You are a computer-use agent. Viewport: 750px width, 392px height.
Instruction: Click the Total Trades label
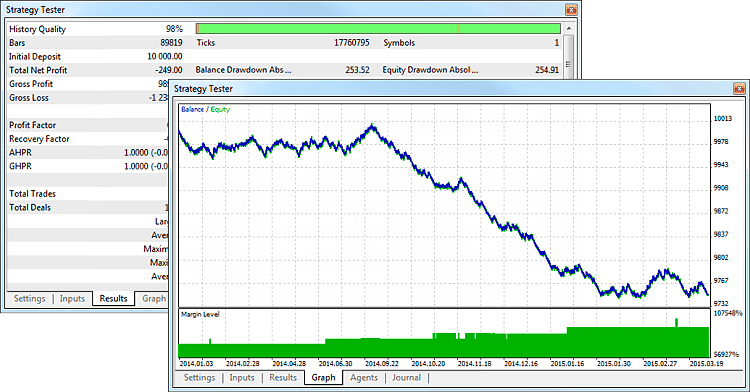pyautogui.click(x=33, y=194)
